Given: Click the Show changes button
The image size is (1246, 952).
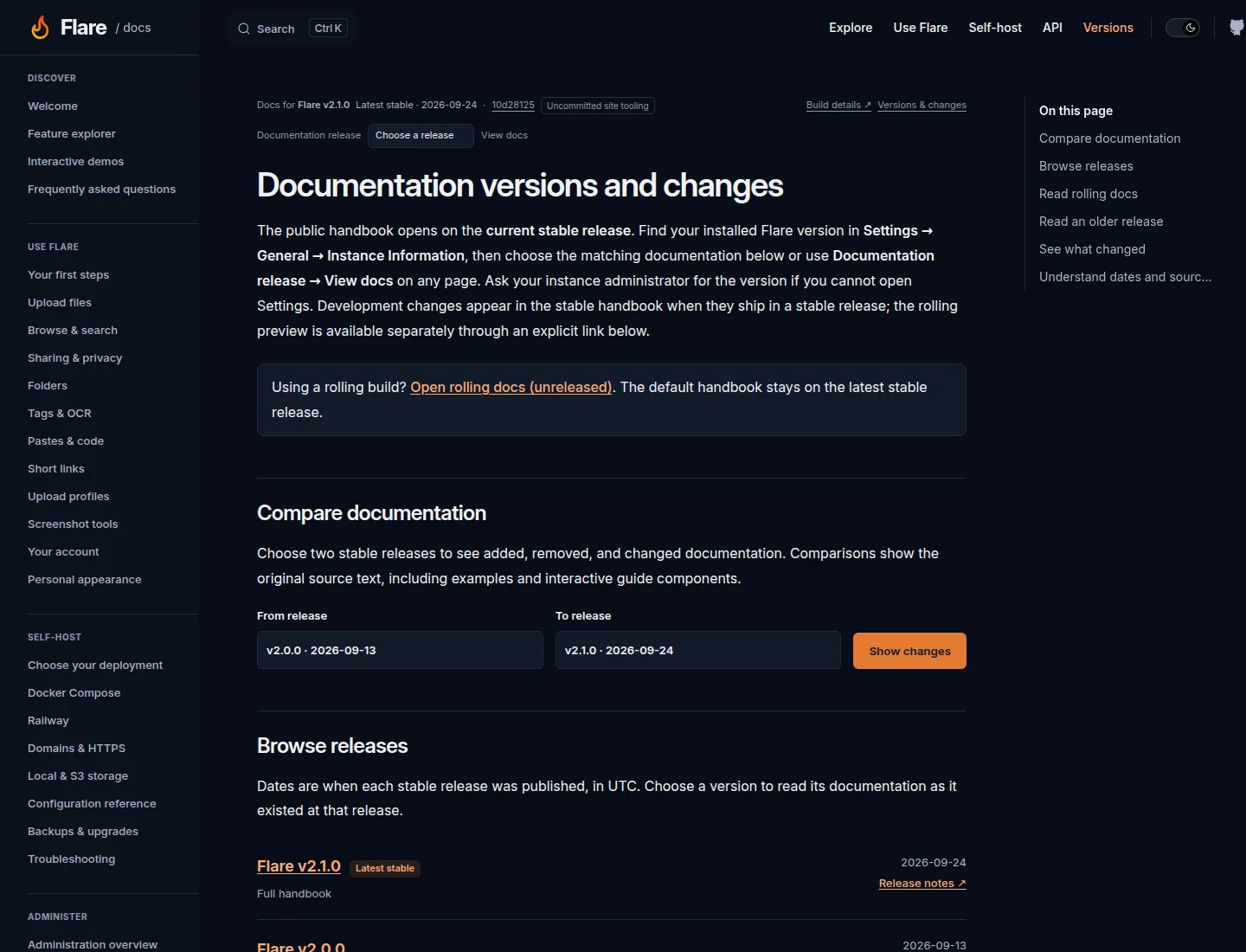Looking at the screenshot, I should coord(909,651).
